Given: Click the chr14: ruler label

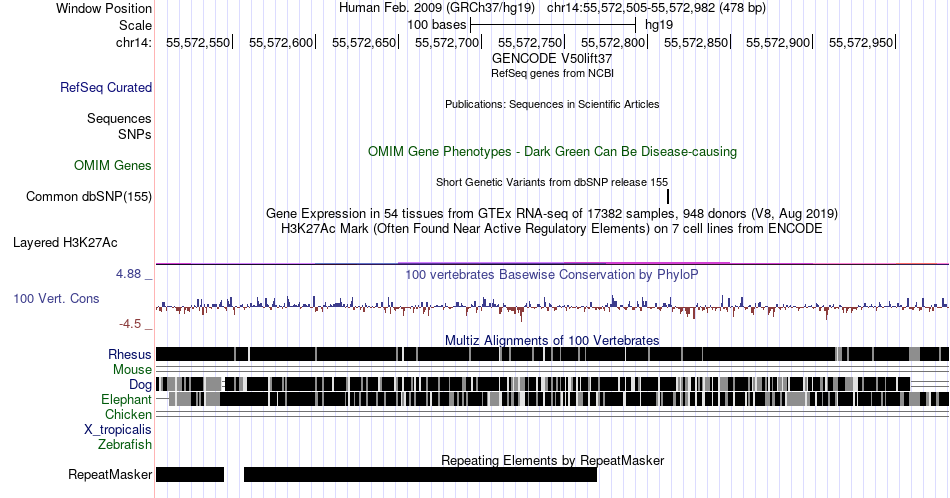Looking at the screenshot, I should tap(133, 42).
